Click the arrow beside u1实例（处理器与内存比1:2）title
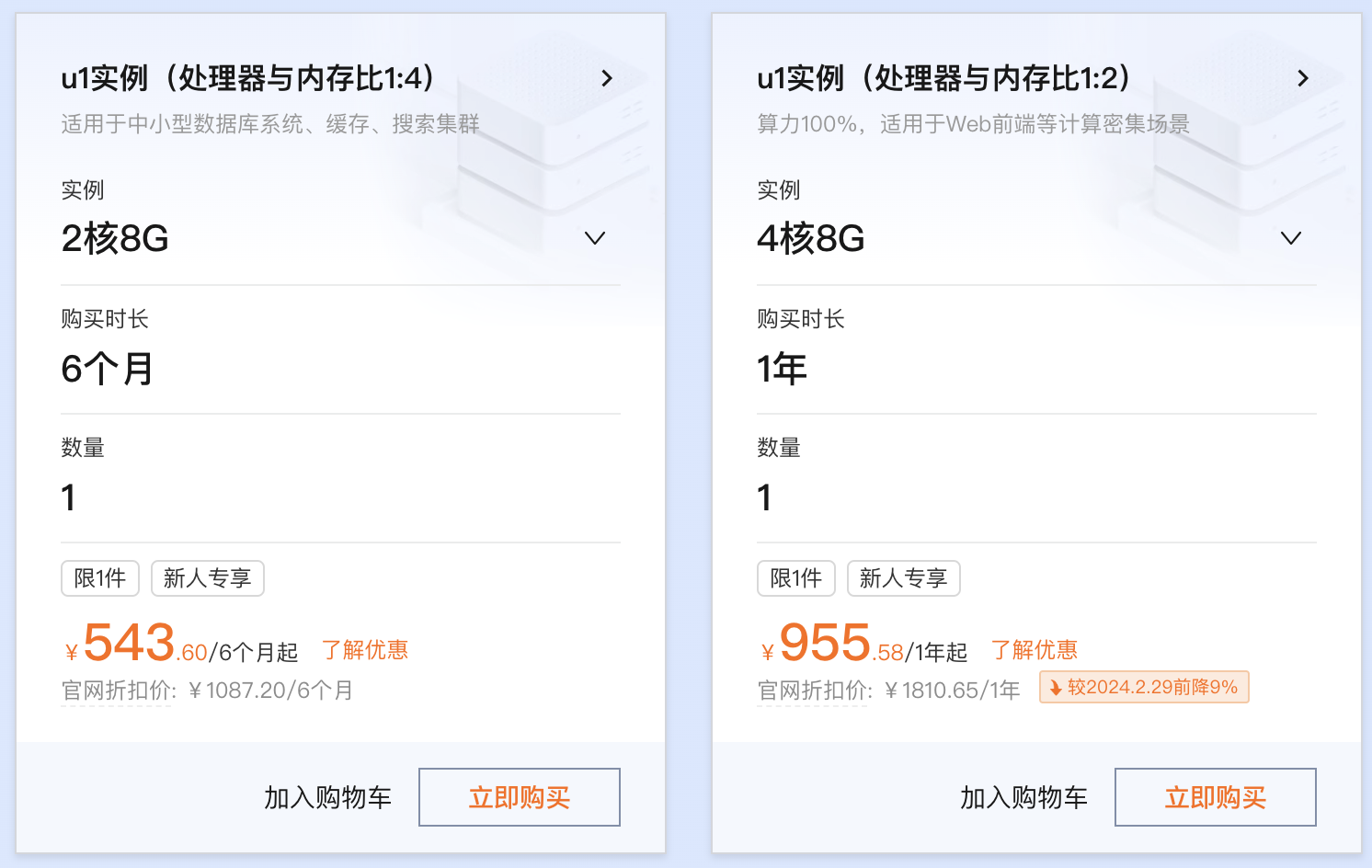The image size is (1372, 868). pyautogui.click(x=1303, y=78)
